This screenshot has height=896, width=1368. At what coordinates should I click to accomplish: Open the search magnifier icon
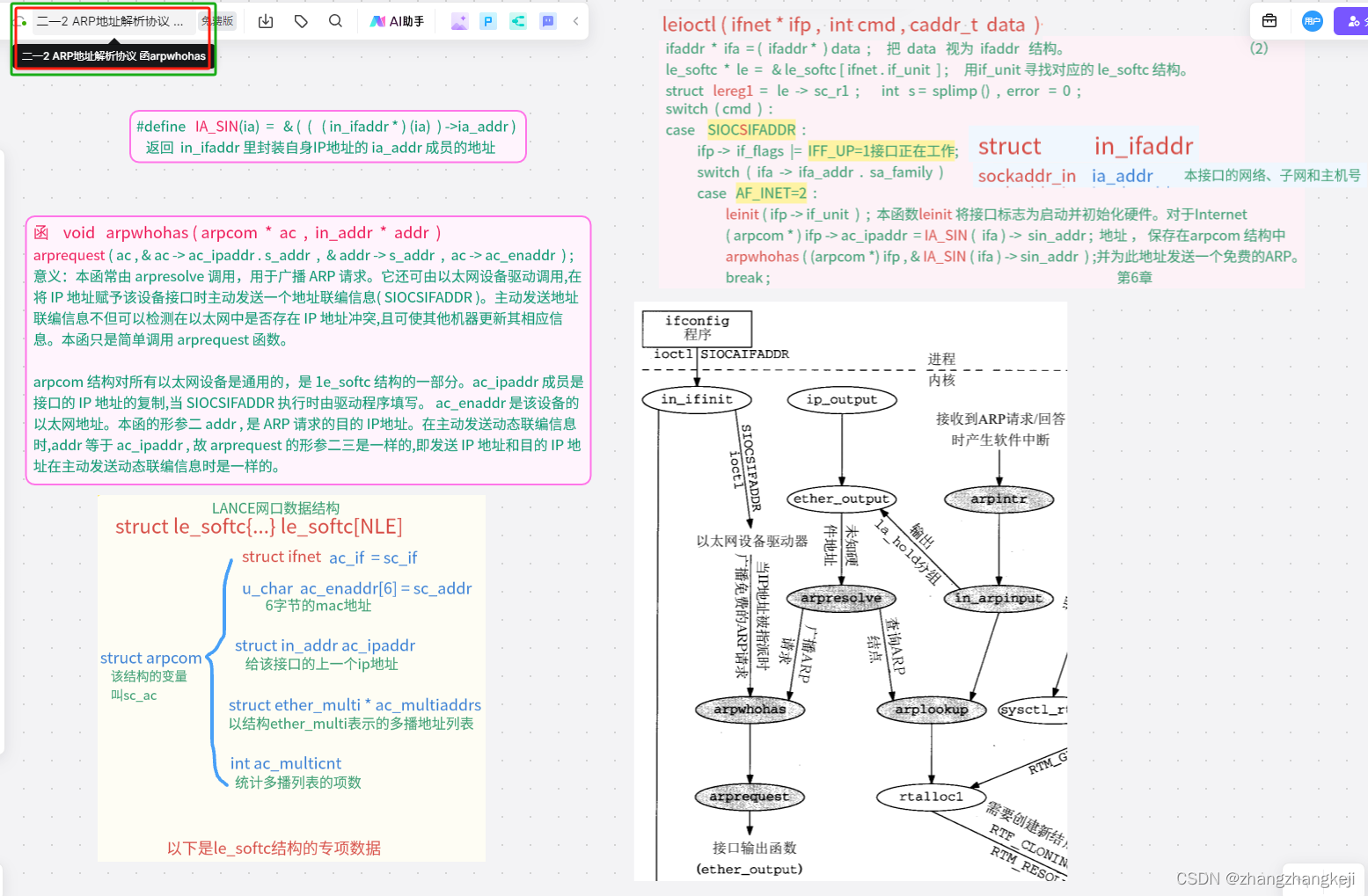coord(335,21)
